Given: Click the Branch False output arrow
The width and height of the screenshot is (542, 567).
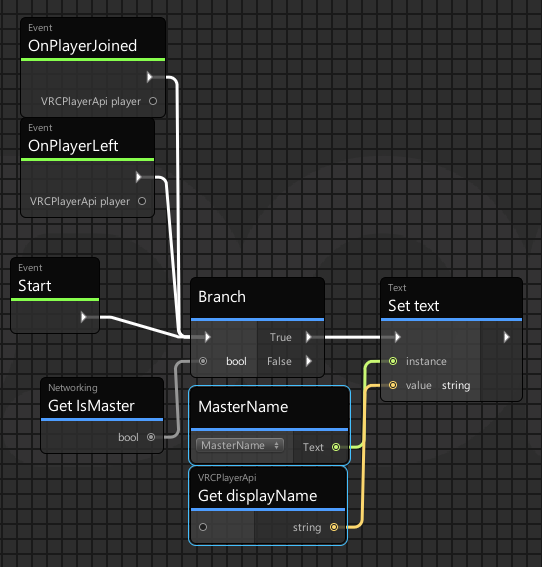Looking at the screenshot, I should pos(308,361).
